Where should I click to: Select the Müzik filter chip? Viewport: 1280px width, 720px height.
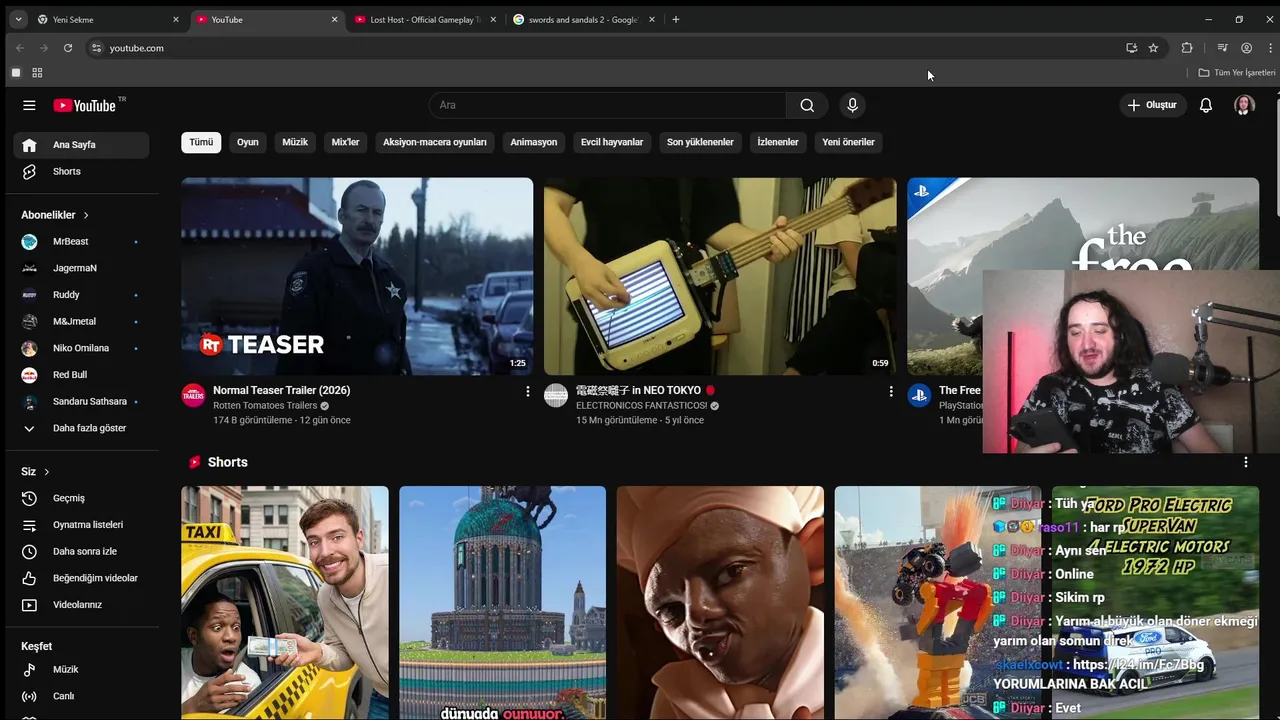coord(295,142)
